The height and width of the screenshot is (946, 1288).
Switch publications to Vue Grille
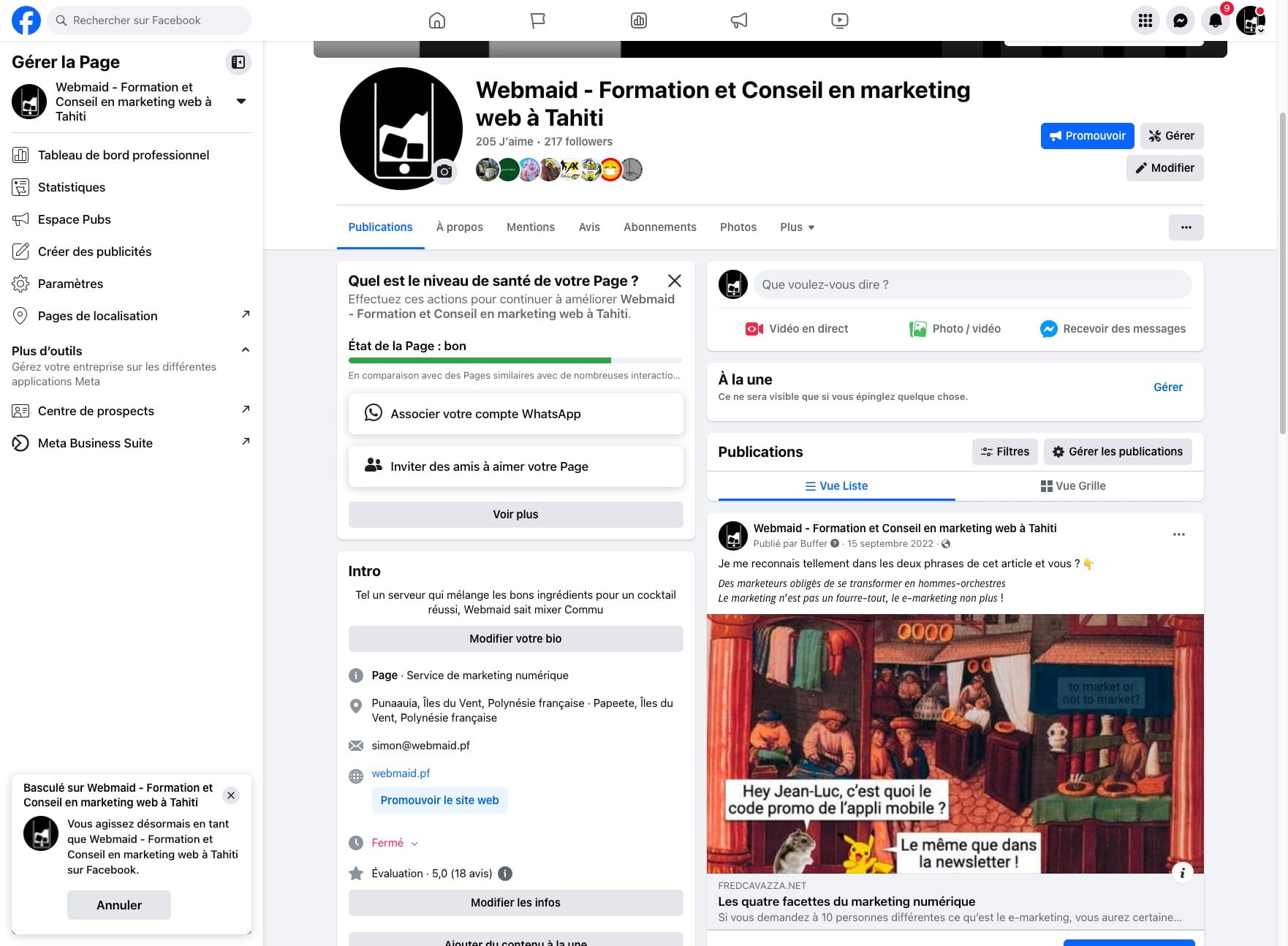(1072, 486)
